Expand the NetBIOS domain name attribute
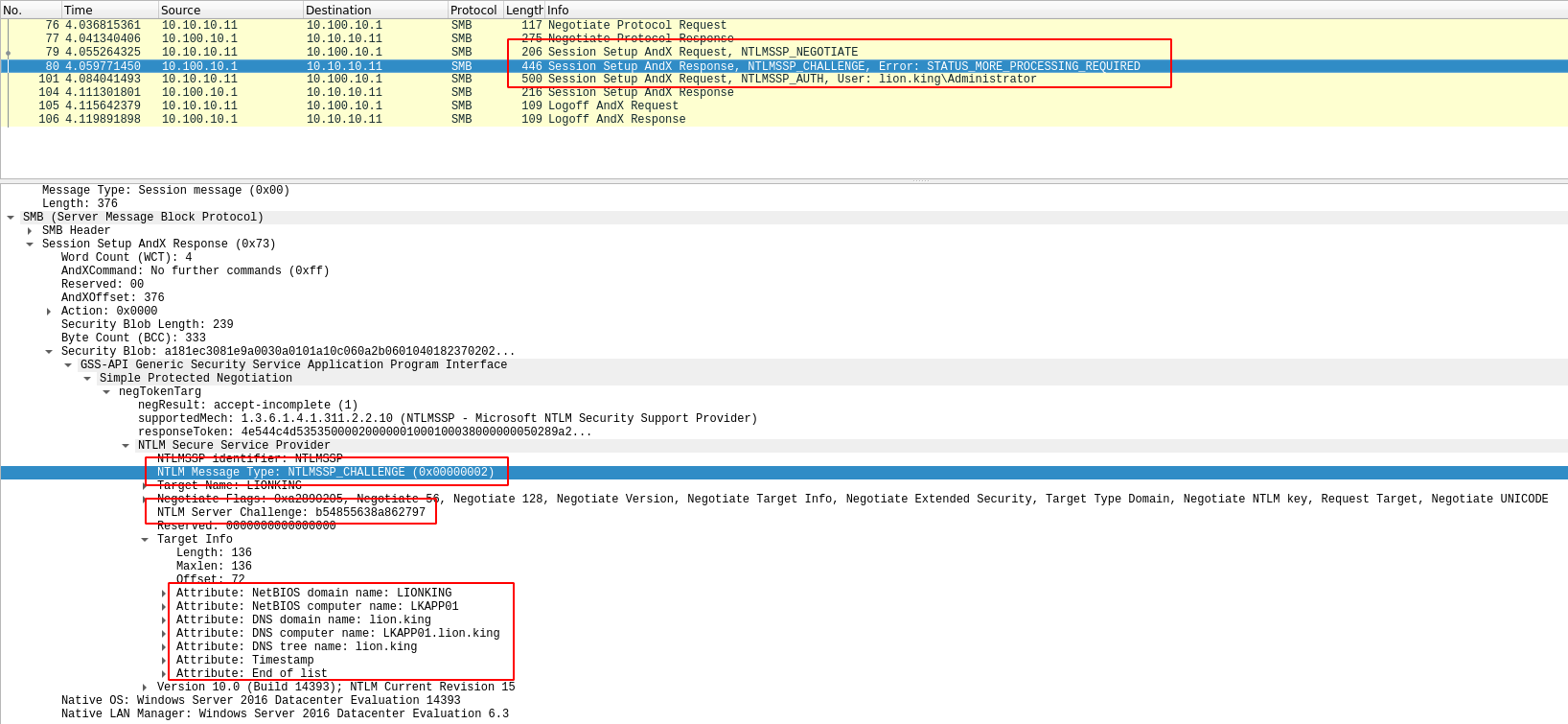 click(x=164, y=594)
